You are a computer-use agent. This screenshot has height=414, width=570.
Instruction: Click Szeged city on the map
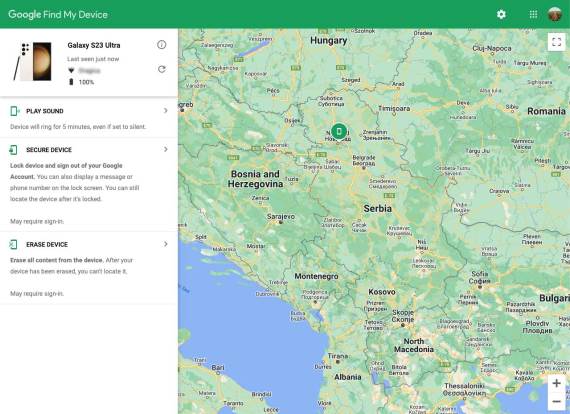pos(351,80)
